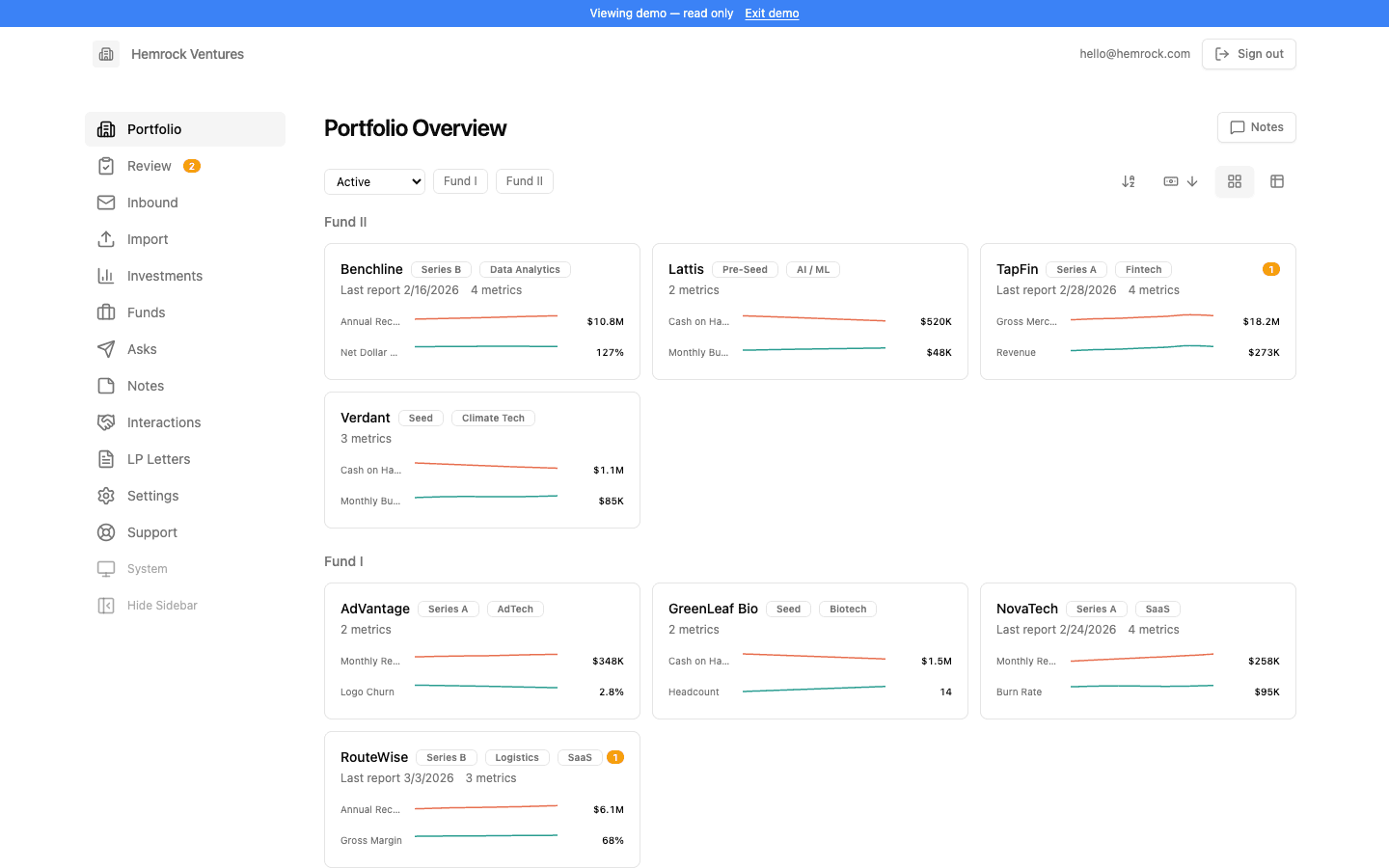Sign out of Hemrock Ventures
The image size is (1389, 868).
(1248, 54)
